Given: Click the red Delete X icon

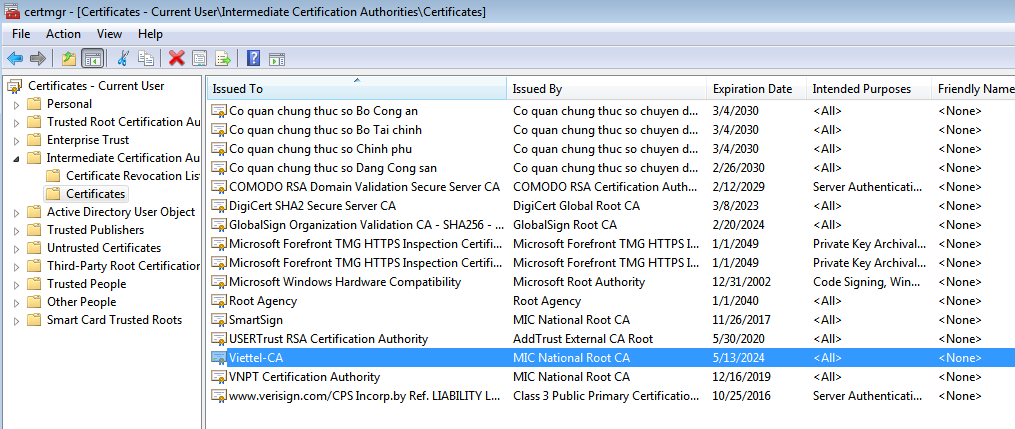Looking at the screenshot, I should pos(176,59).
